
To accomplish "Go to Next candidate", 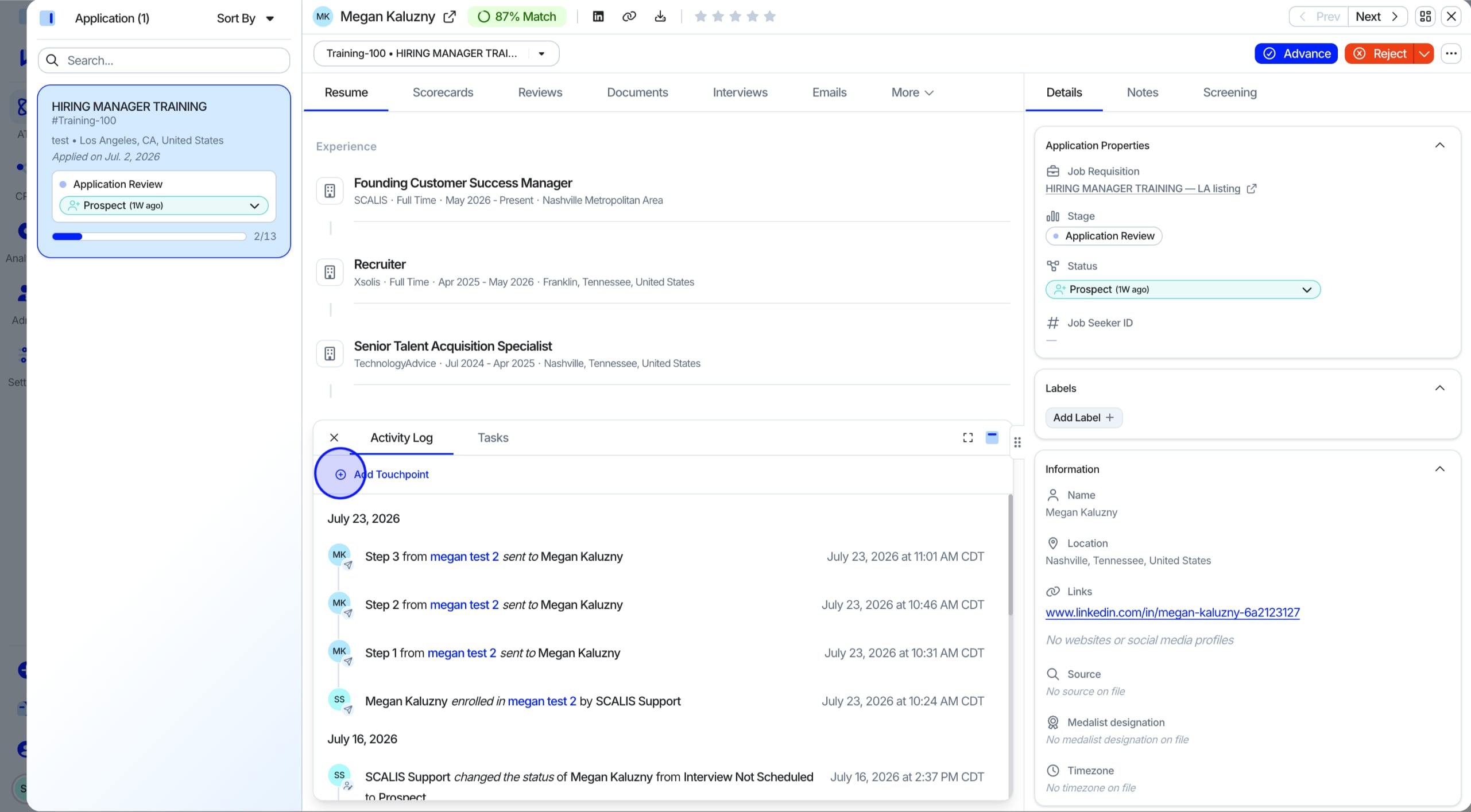I will [x=1377, y=17].
